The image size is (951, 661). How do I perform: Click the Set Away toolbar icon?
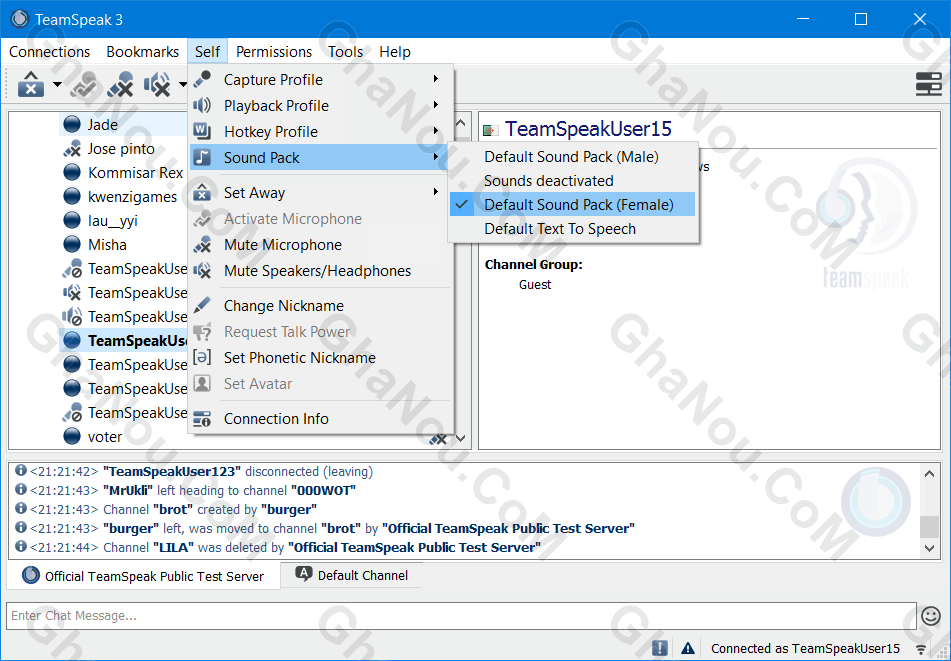(30, 84)
